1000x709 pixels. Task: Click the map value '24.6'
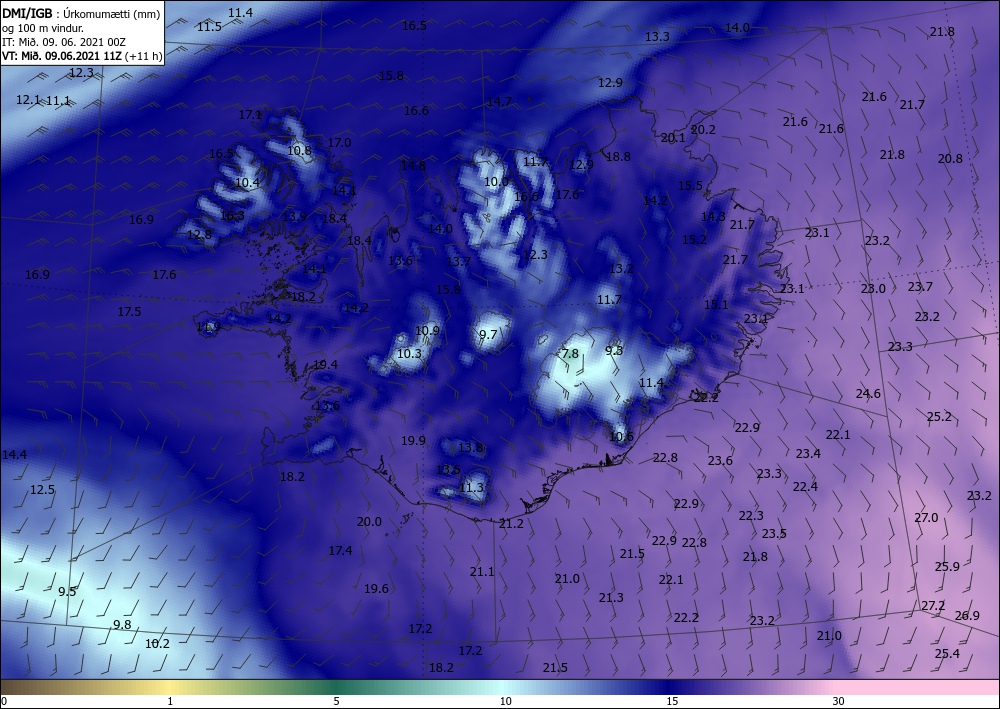[x=868, y=393]
